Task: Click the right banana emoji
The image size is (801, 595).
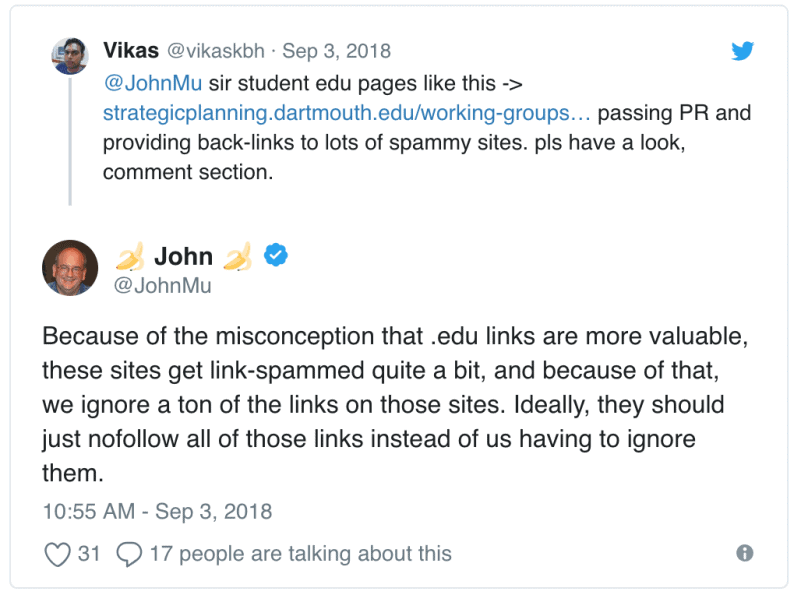Action: [237, 258]
